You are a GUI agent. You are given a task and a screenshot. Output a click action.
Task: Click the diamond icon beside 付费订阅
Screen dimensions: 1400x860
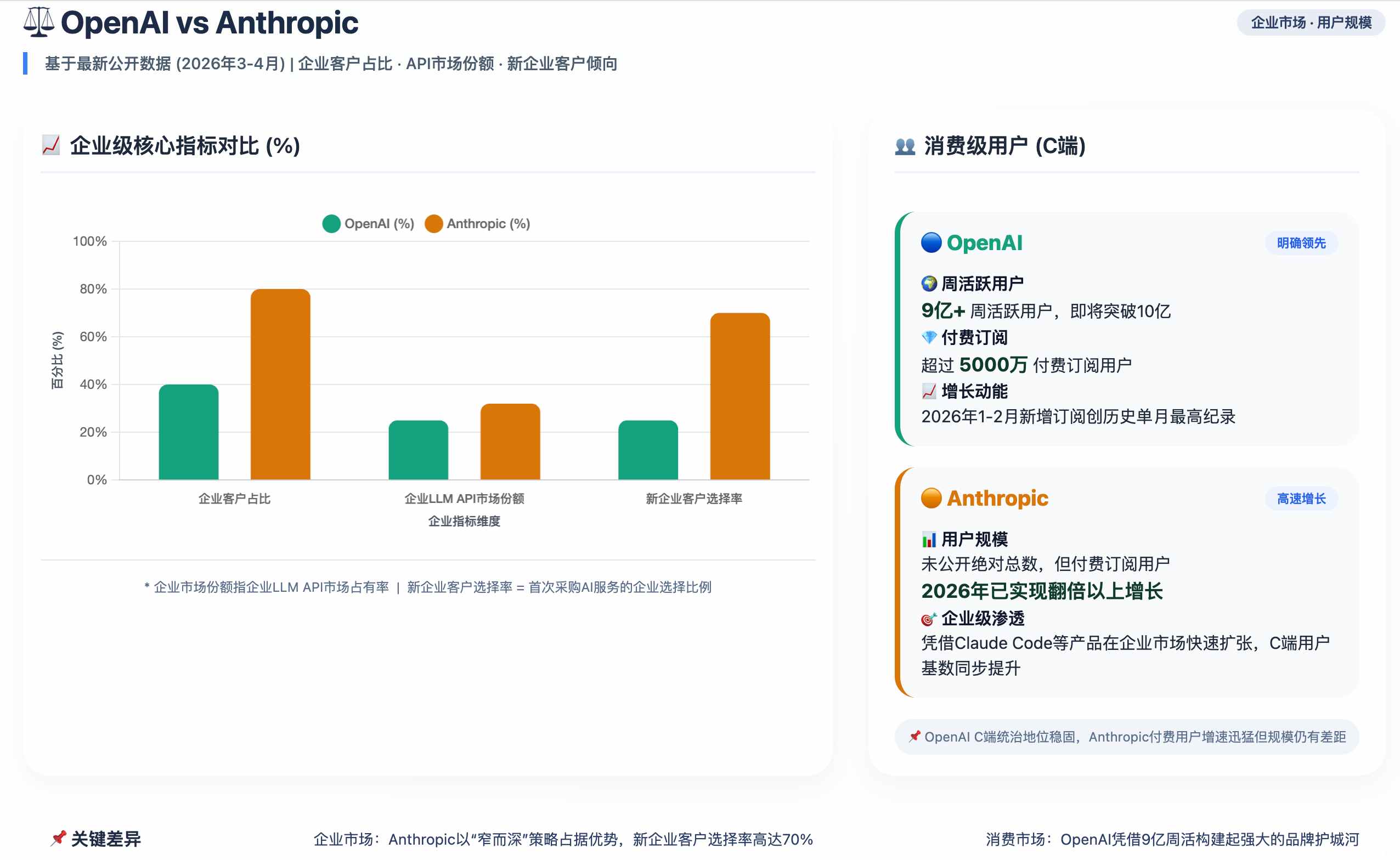pos(928,337)
